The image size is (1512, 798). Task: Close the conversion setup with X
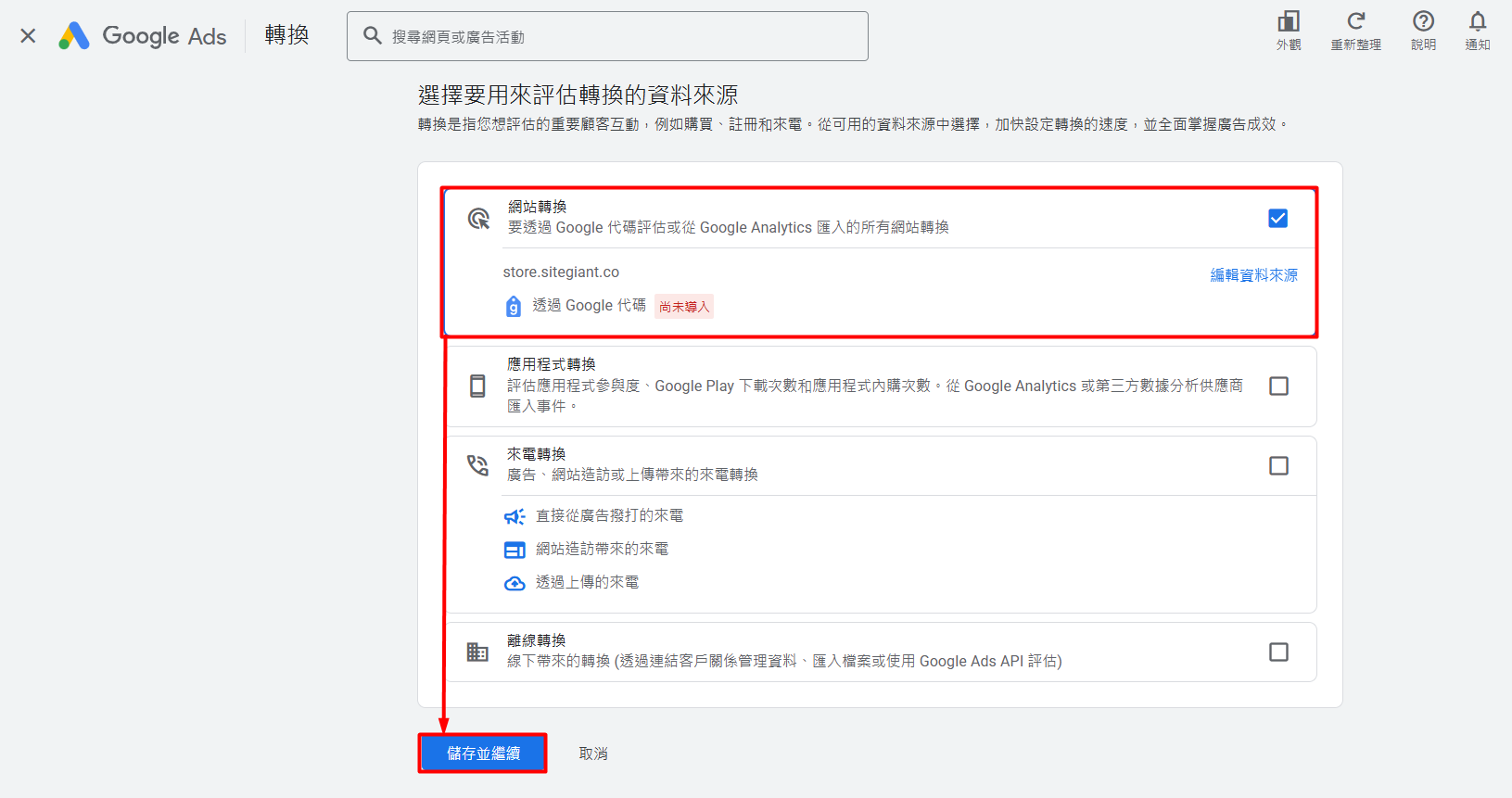click(28, 36)
